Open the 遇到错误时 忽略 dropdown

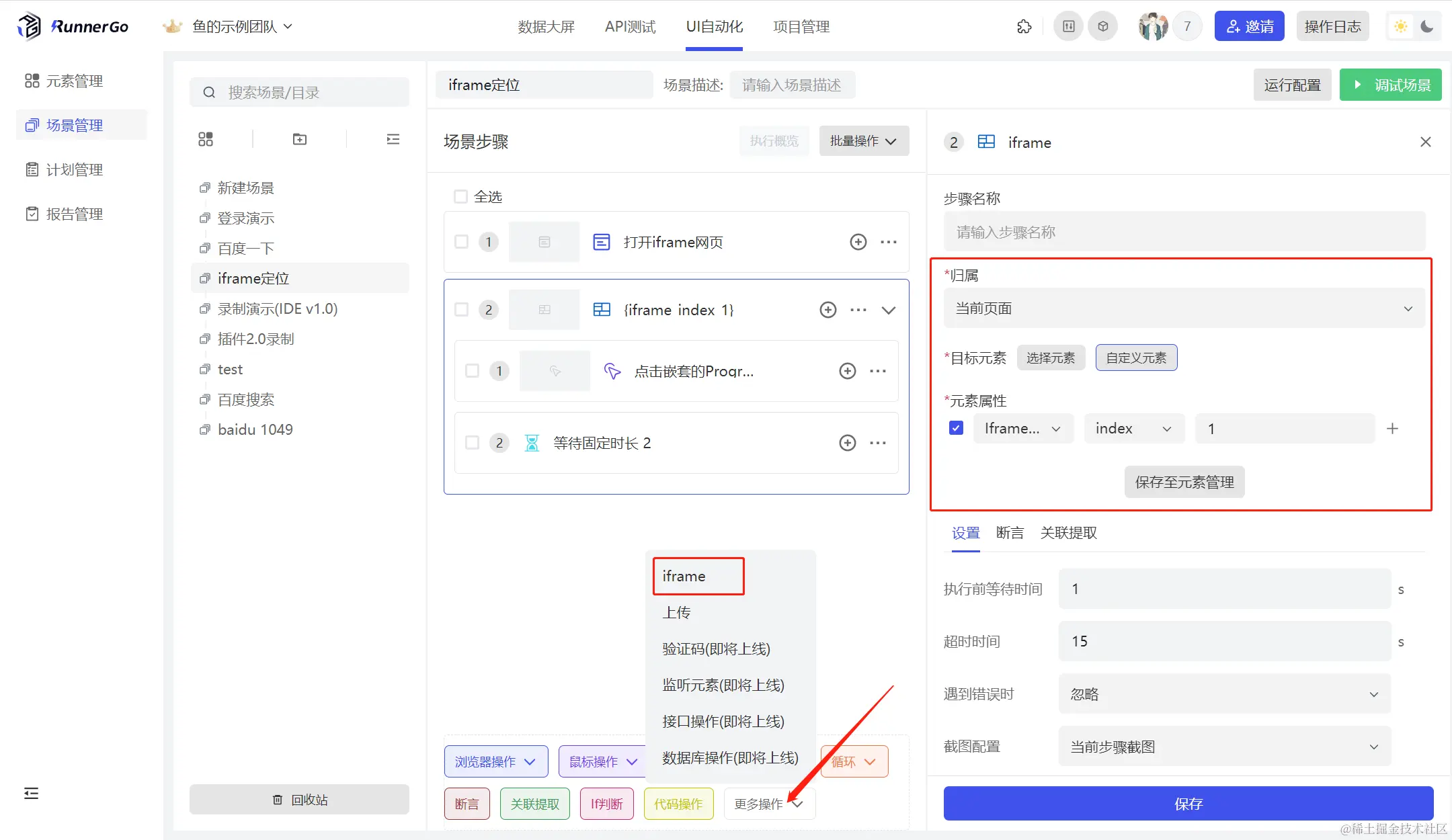pos(1223,694)
